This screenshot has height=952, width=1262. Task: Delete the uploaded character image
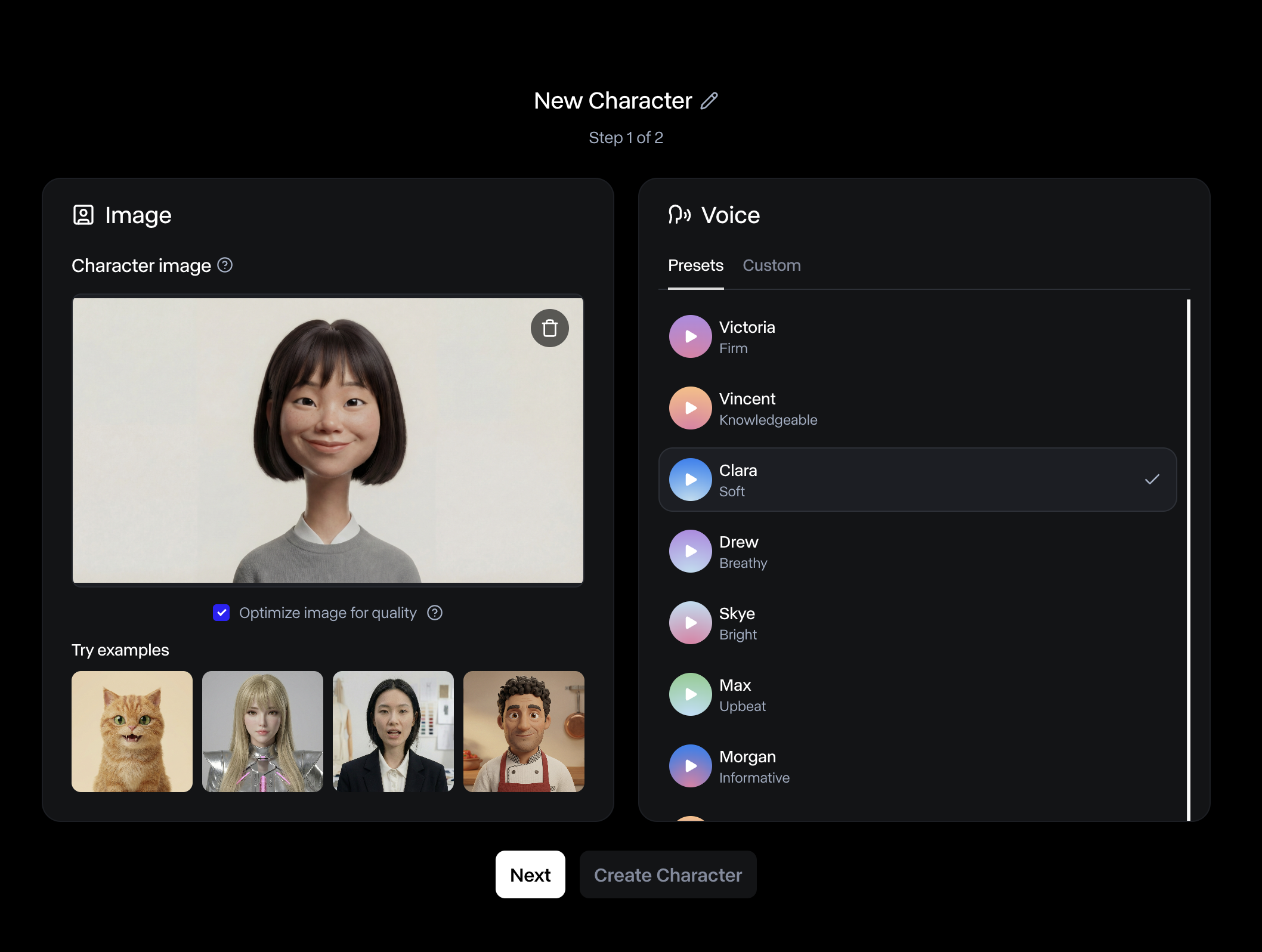point(549,327)
